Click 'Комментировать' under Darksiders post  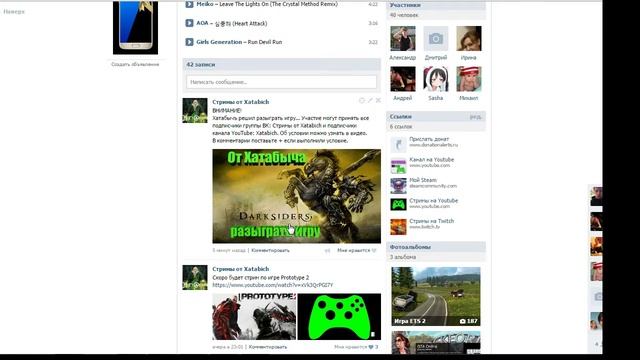(x=270, y=250)
